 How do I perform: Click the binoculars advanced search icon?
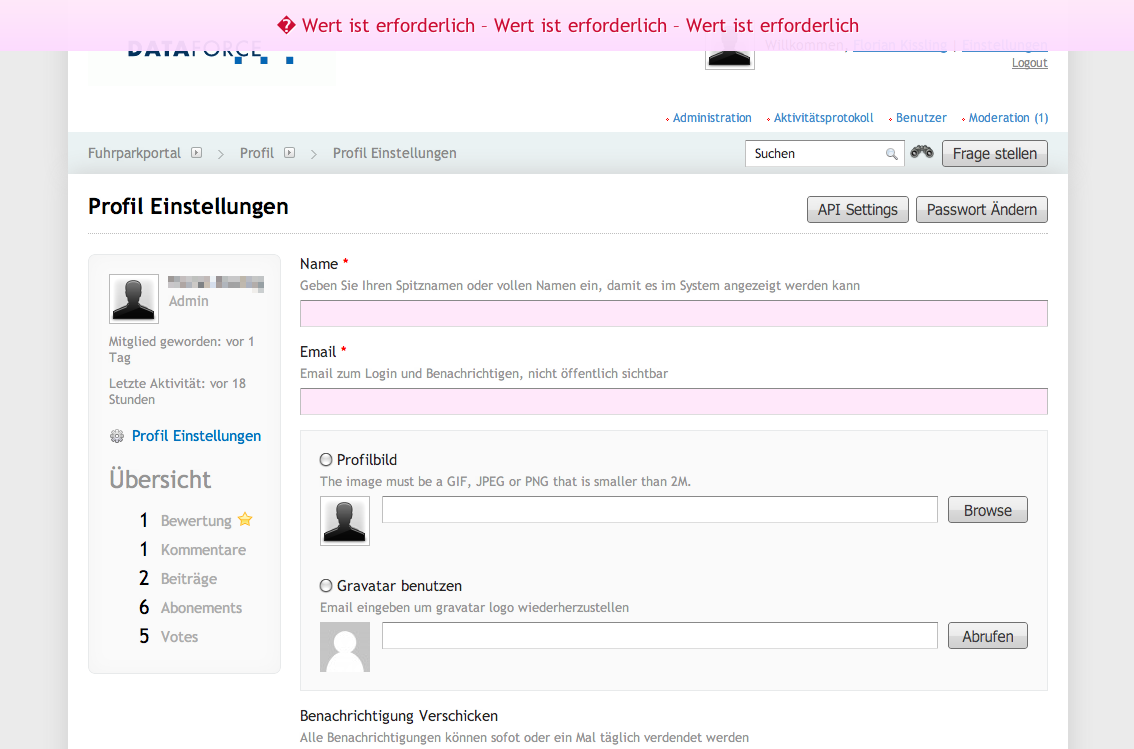click(922, 153)
